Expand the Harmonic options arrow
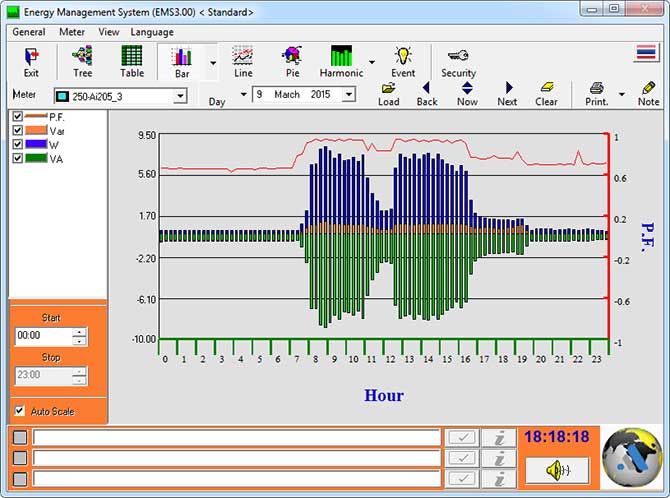 coord(372,62)
